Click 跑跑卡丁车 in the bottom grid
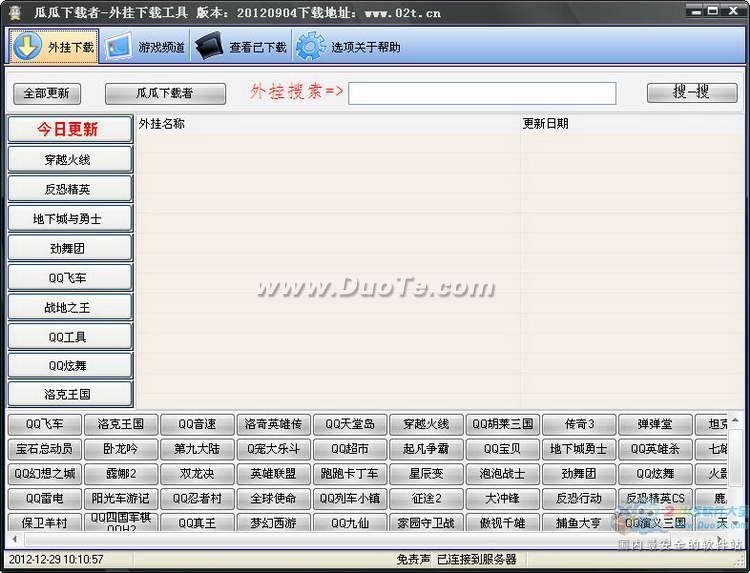Screen dimensions: 750x573 (350, 474)
